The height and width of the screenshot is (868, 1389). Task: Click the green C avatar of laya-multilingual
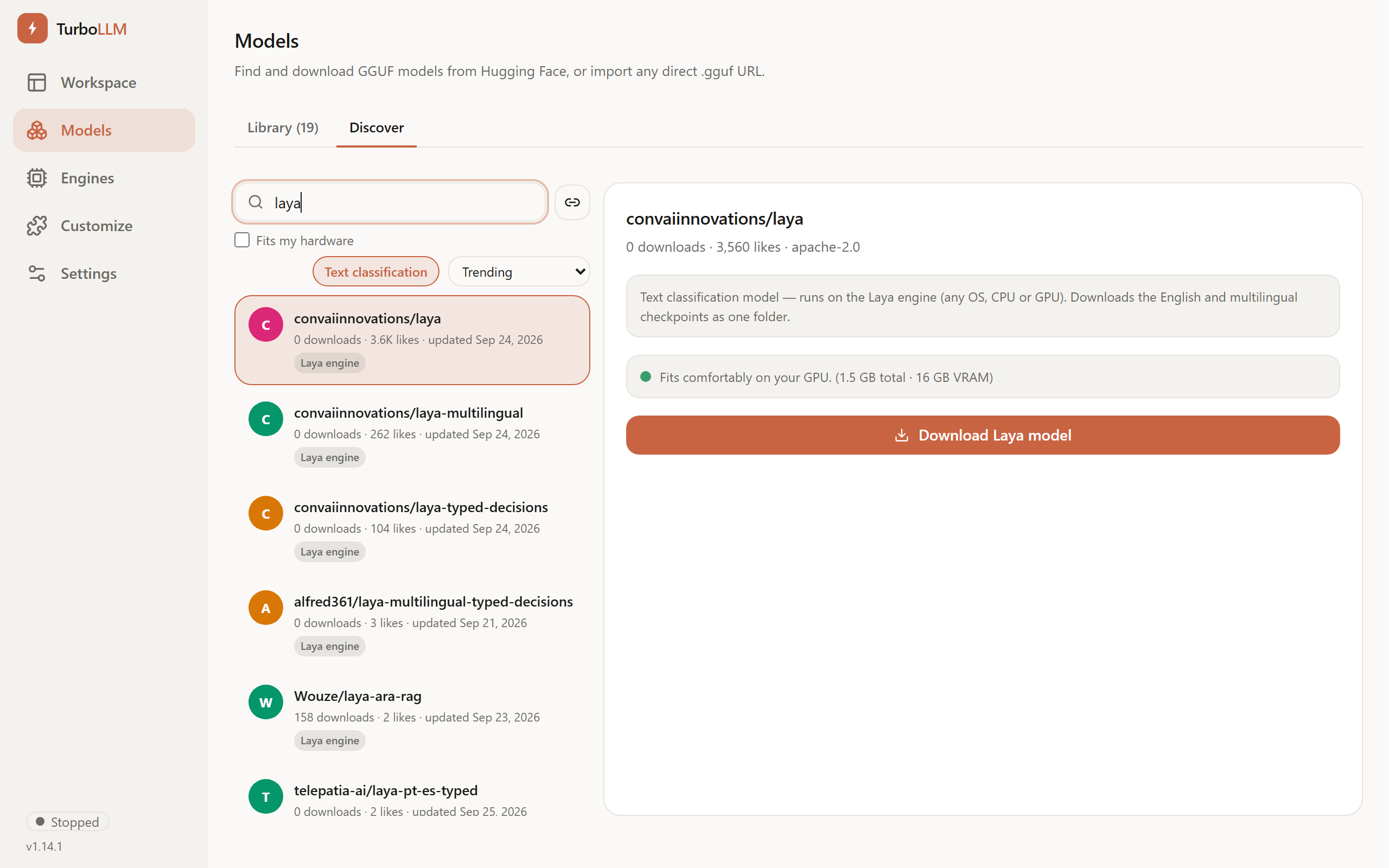coord(266,419)
